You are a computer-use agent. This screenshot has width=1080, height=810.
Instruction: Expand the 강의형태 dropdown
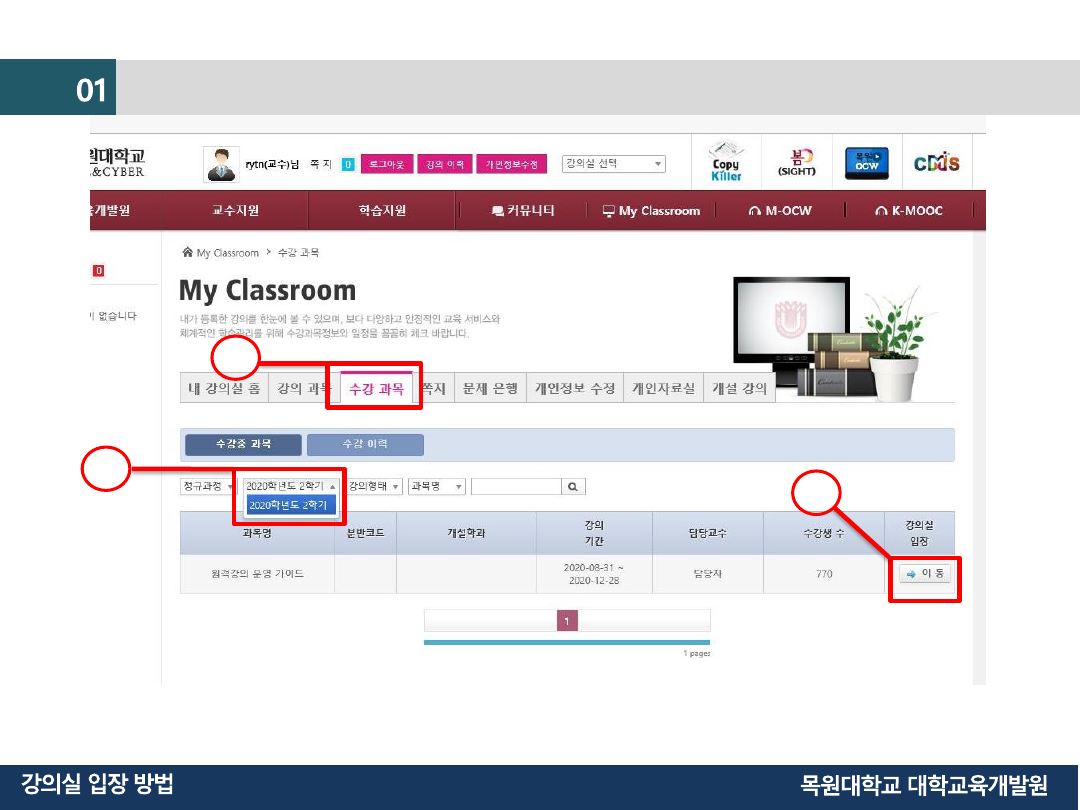pyautogui.click(x=375, y=487)
